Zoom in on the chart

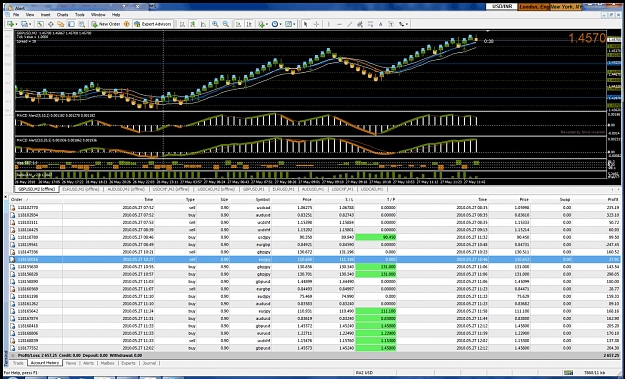point(215,24)
